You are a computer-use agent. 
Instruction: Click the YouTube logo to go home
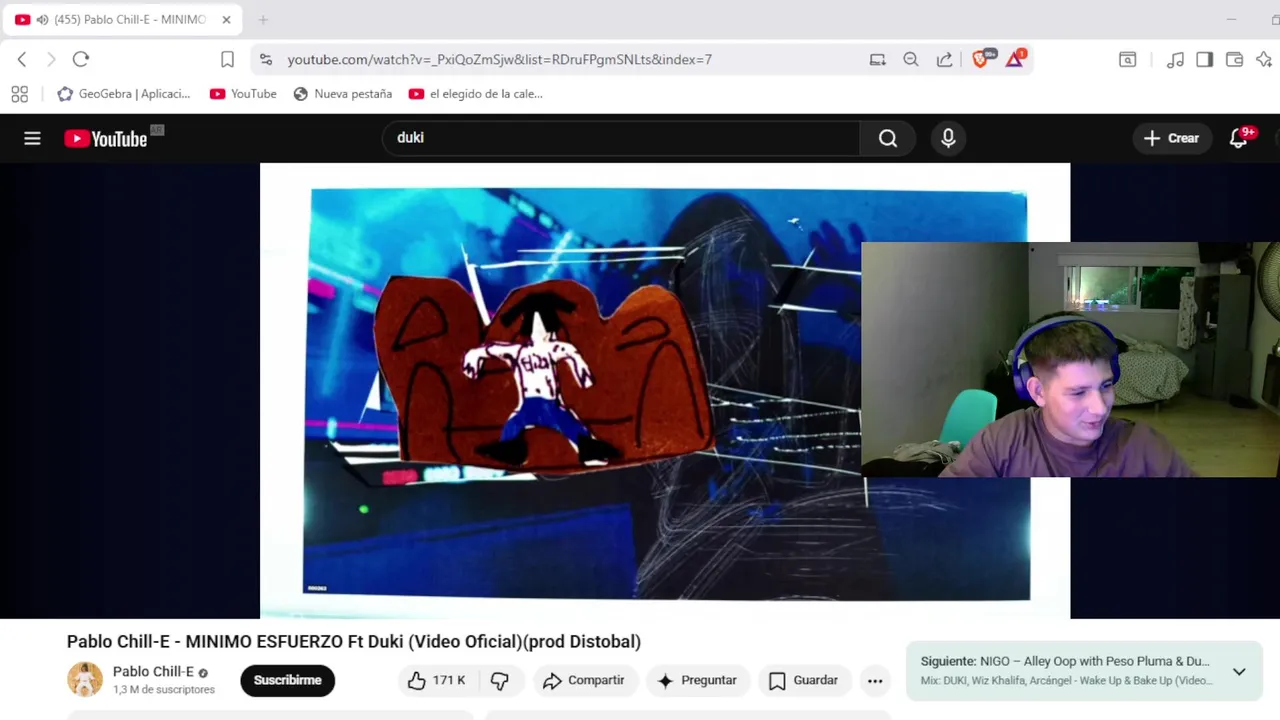point(106,139)
